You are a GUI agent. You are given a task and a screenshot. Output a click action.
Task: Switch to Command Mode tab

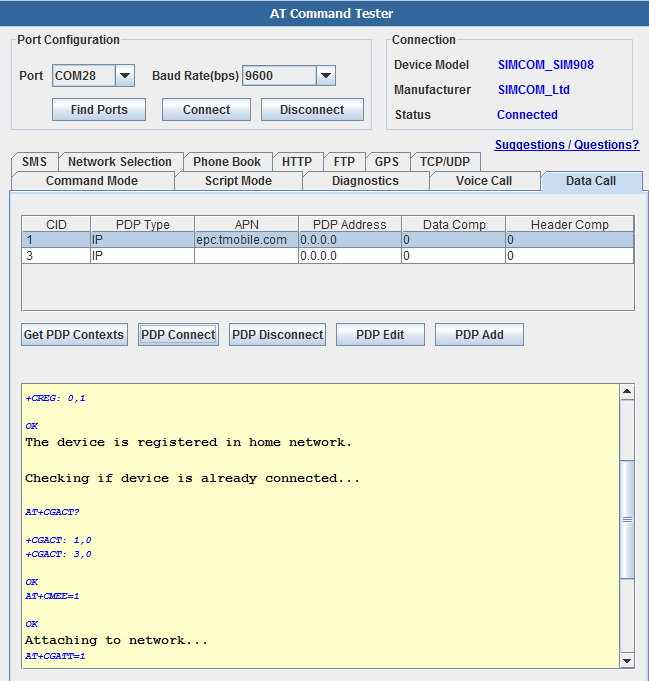point(92,181)
